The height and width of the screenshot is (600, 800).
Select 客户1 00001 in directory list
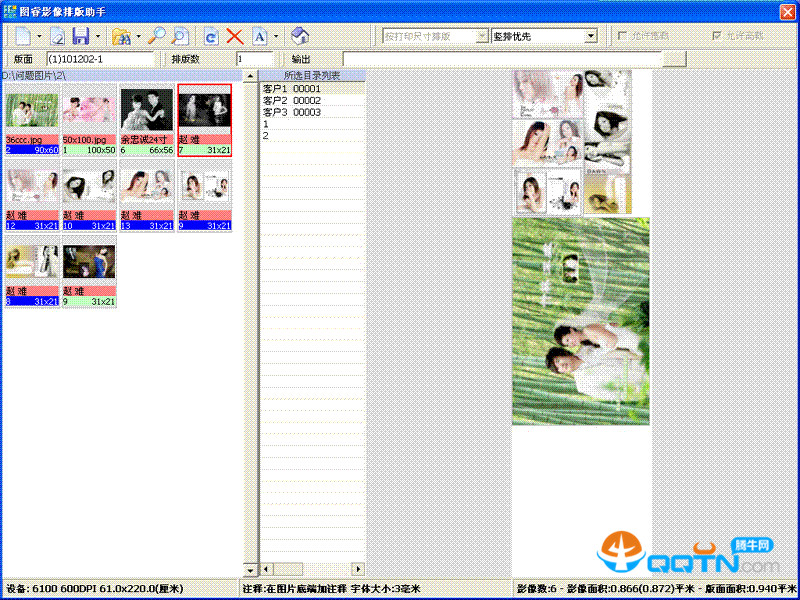point(292,89)
